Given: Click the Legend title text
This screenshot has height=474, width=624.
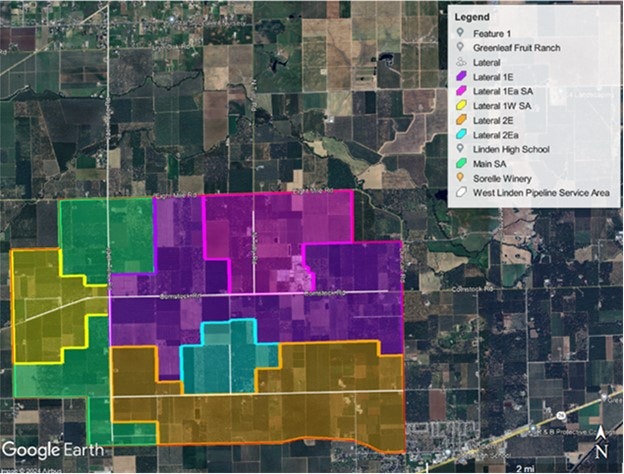Looking at the screenshot, I should [x=470, y=18].
